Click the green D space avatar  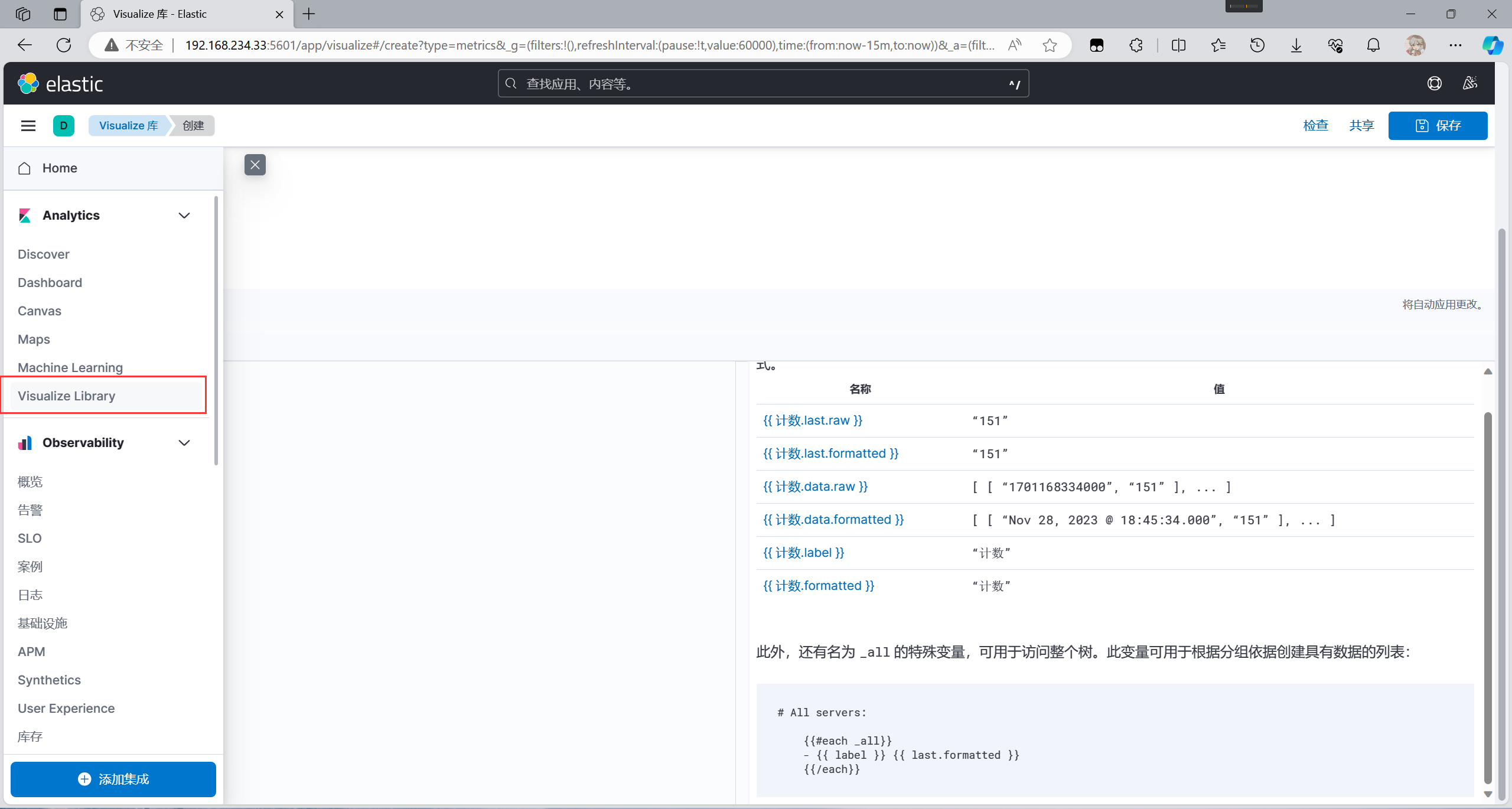tap(64, 126)
